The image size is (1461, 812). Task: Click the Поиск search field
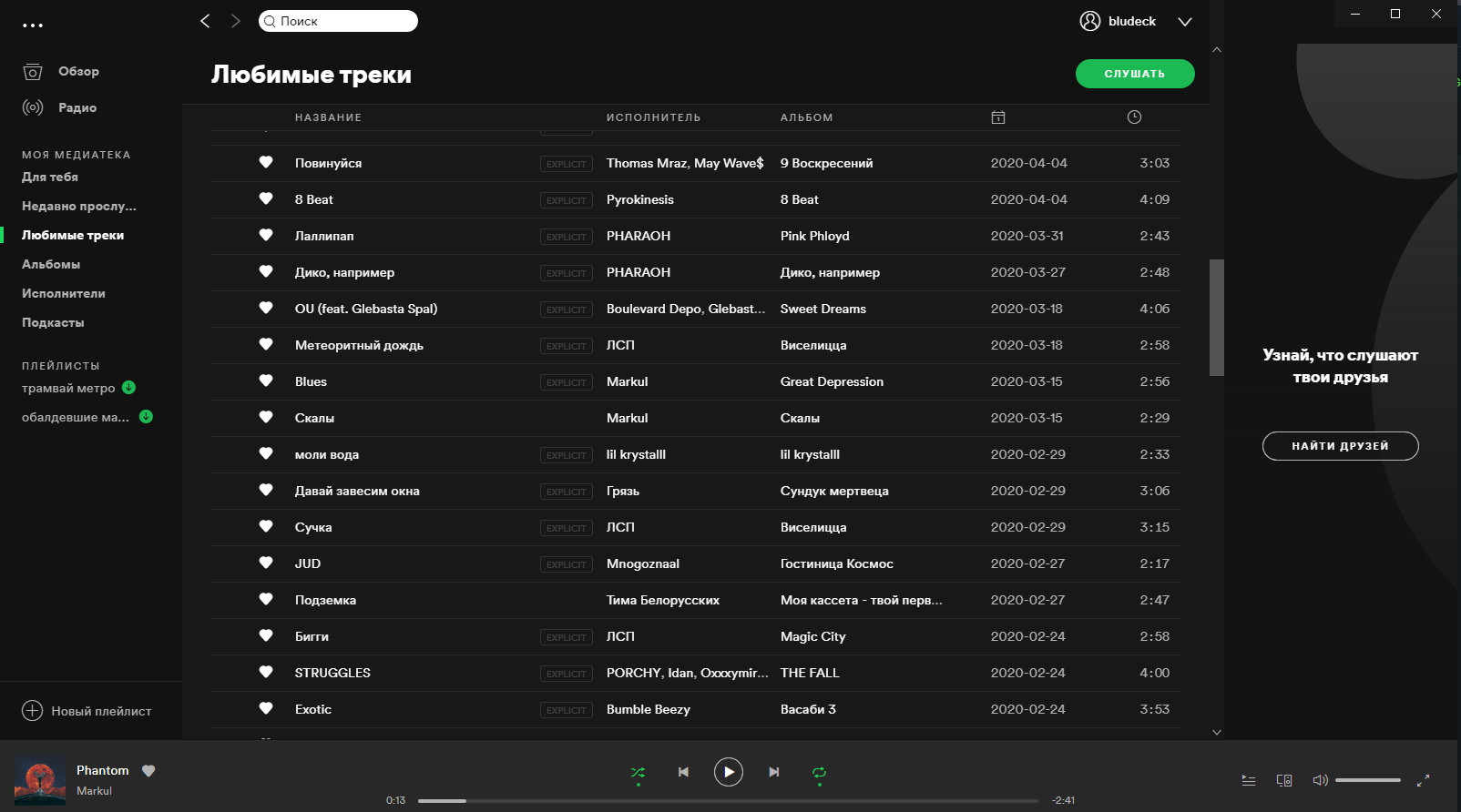(x=338, y=21)
